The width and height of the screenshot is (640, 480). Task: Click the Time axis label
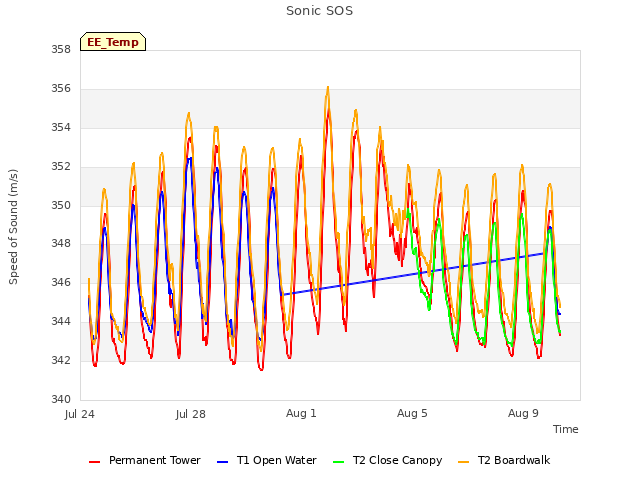point(565,429)
